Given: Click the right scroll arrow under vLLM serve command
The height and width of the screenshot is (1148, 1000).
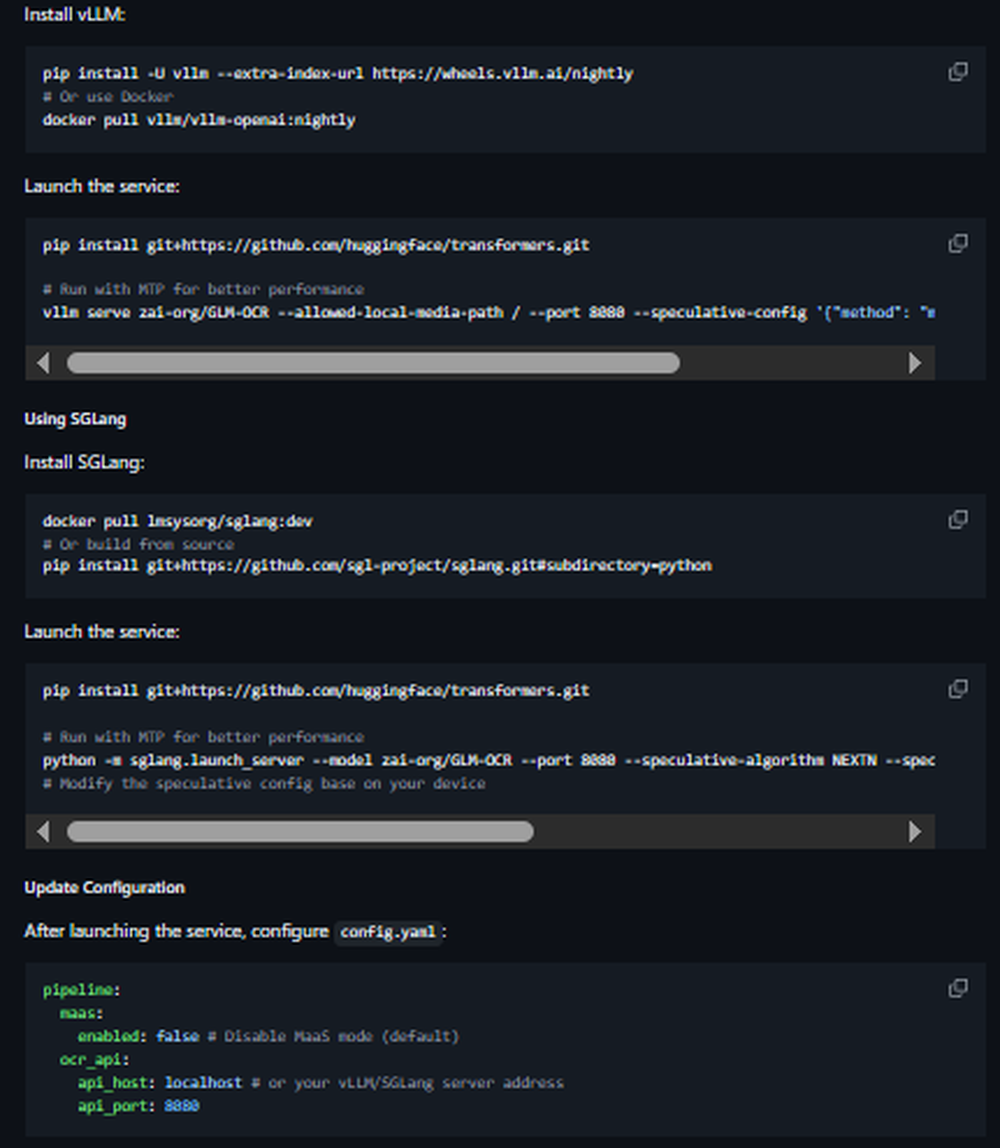Looking at the screenshot, I should 916,363.
